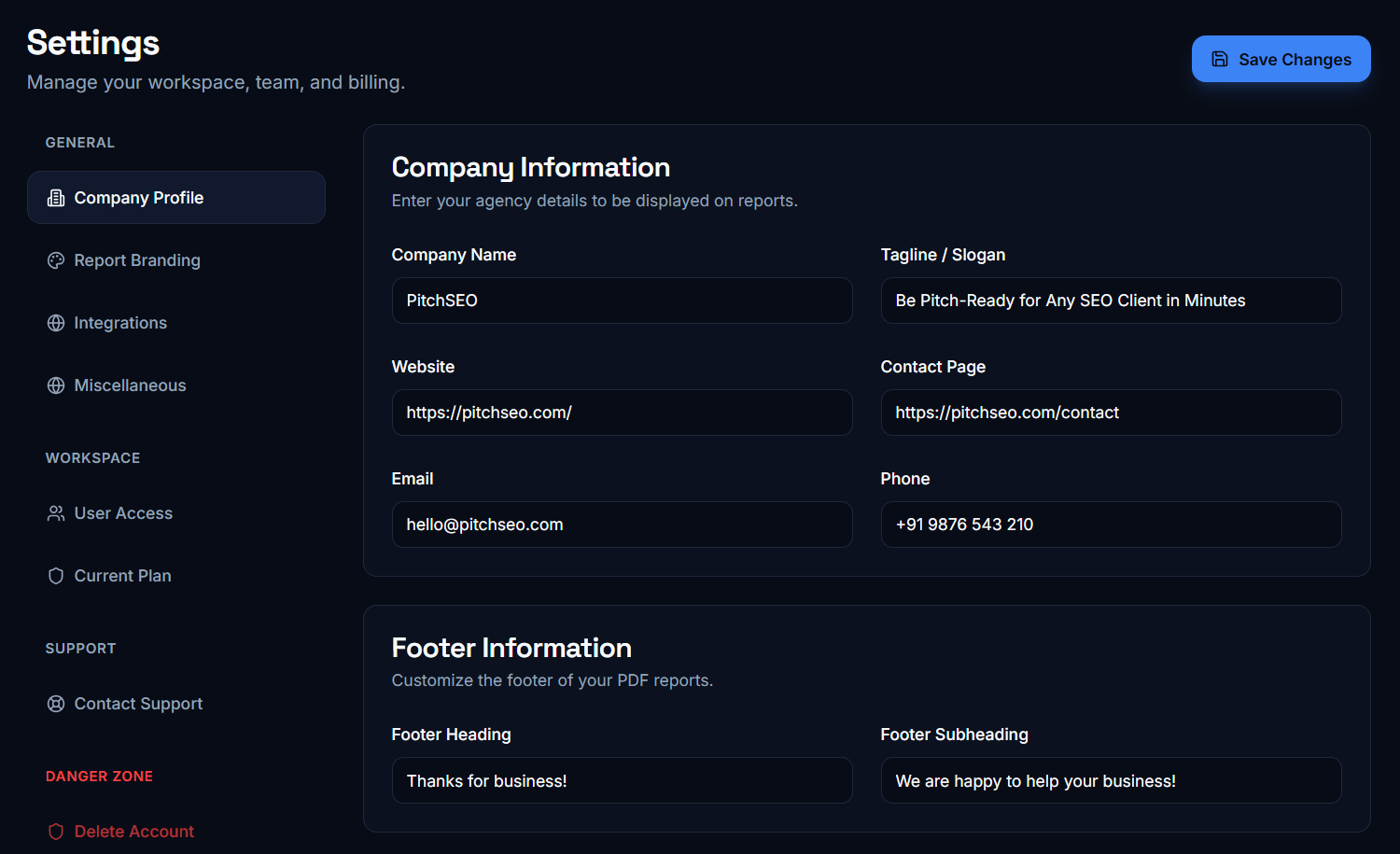Click the WORKSPACE sidebar section label
The image size is (1400, 854).
tap(92, 458)
